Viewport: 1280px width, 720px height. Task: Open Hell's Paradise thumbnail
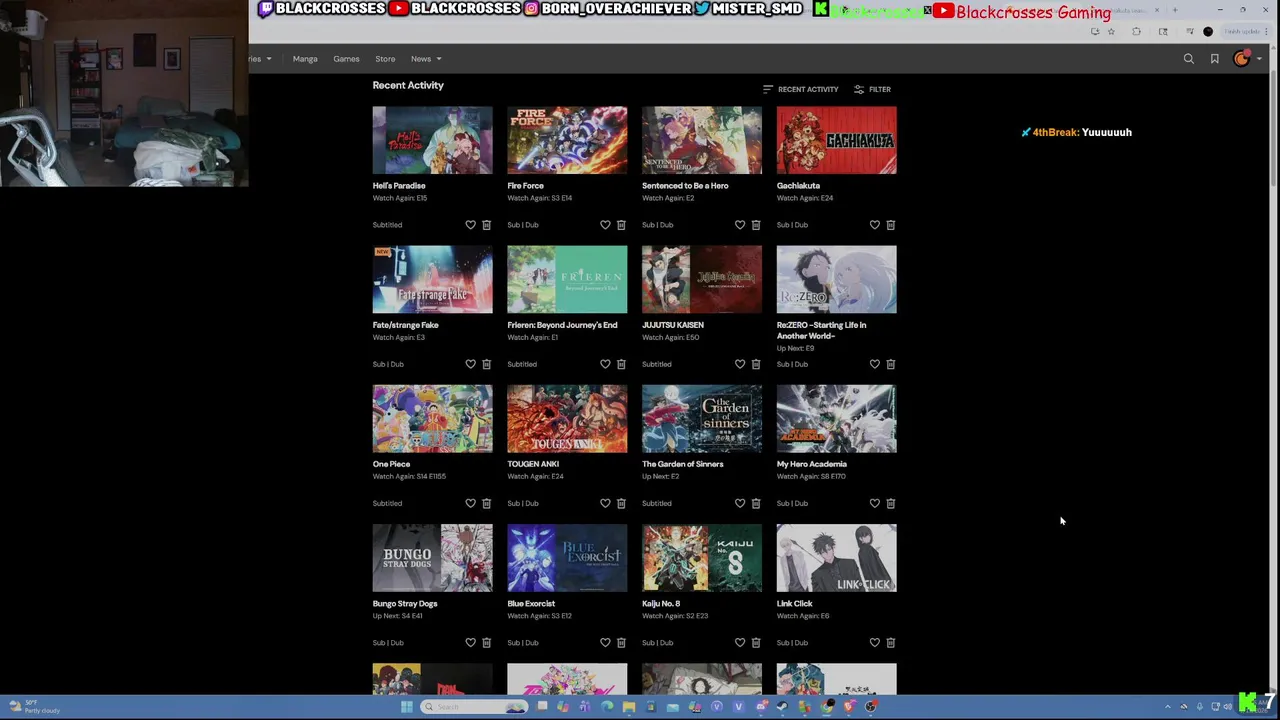pyautogui.click(x=433, y=140)
